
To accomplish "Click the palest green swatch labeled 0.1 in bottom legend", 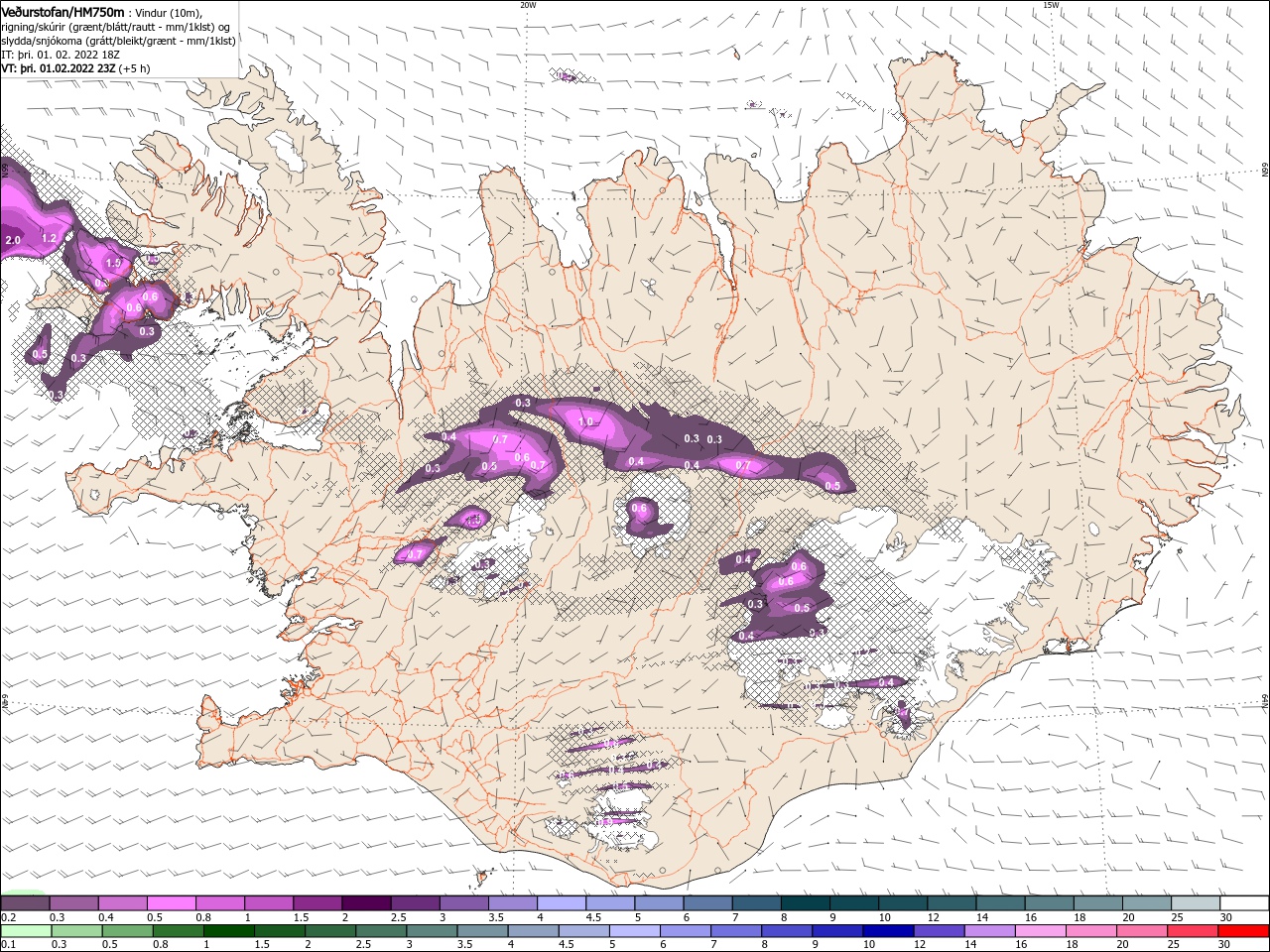I will [25, 931].
